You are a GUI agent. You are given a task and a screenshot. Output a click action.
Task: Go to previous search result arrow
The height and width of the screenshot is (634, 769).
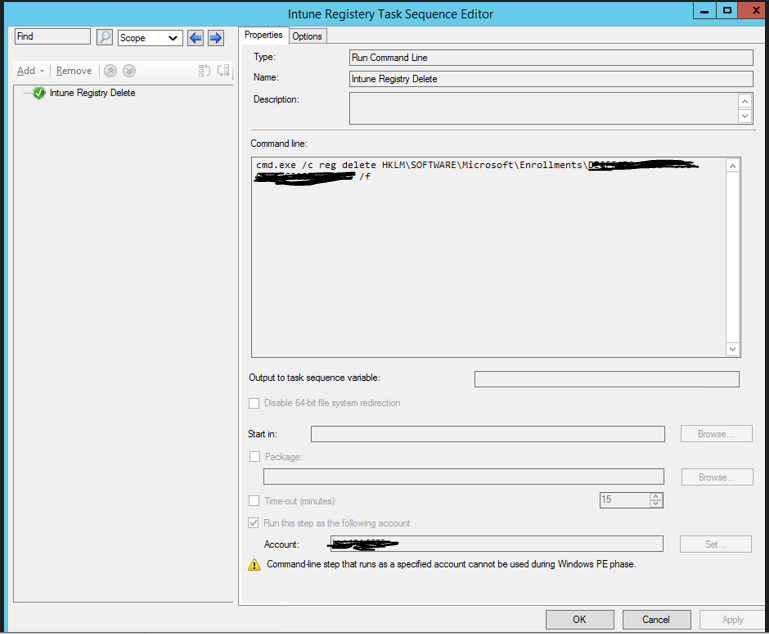195,38
